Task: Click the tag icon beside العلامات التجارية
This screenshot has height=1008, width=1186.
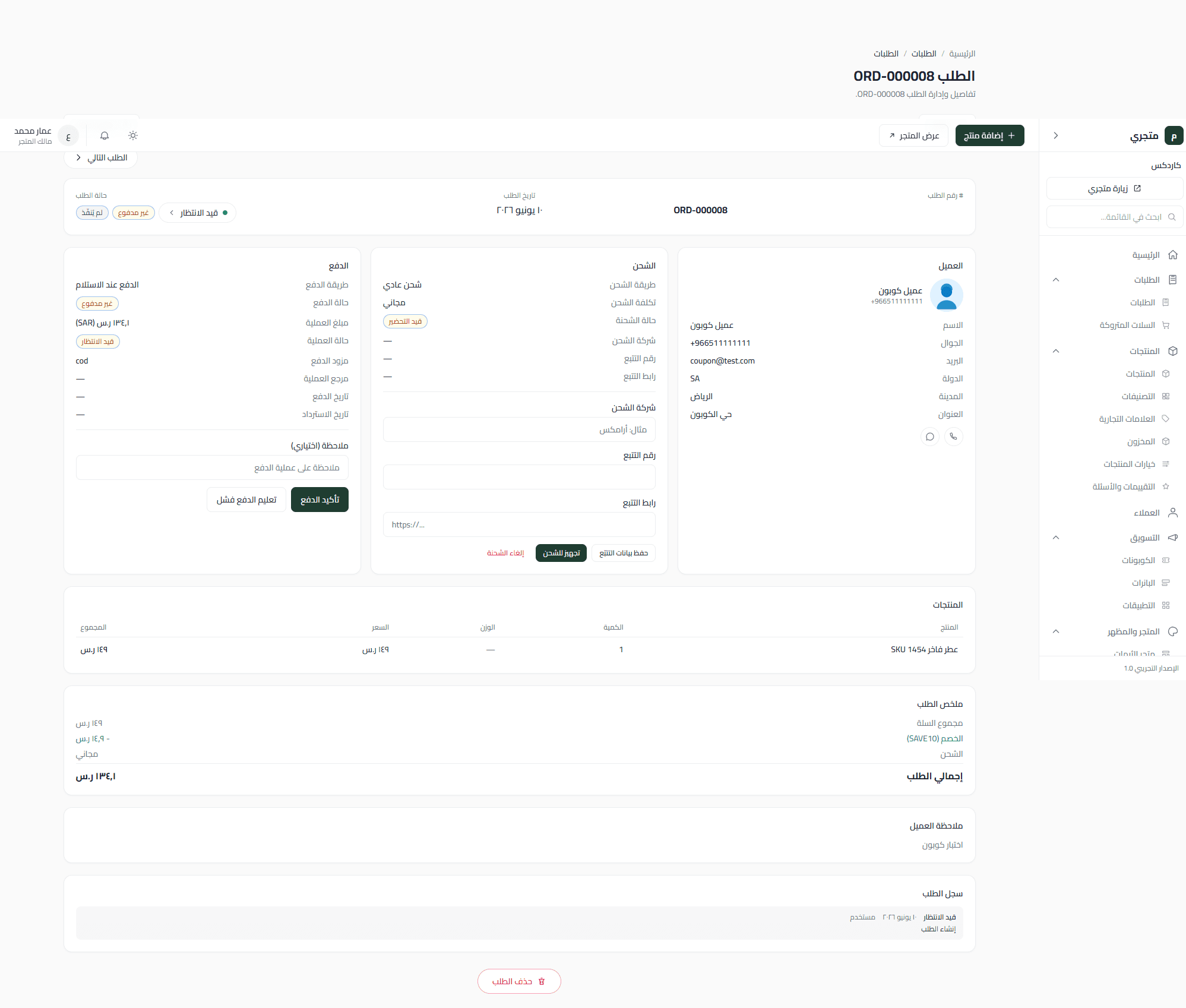Action: 1166,419
